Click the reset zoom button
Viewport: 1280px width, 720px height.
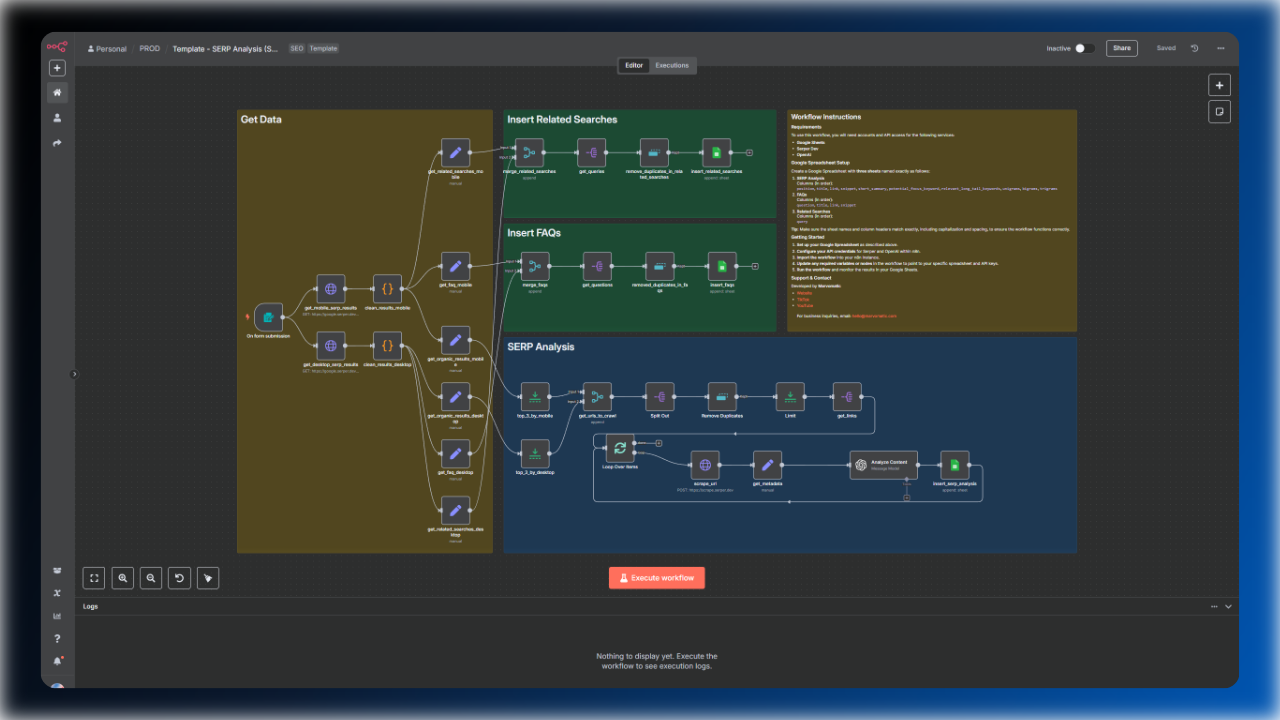pos(179,577)
